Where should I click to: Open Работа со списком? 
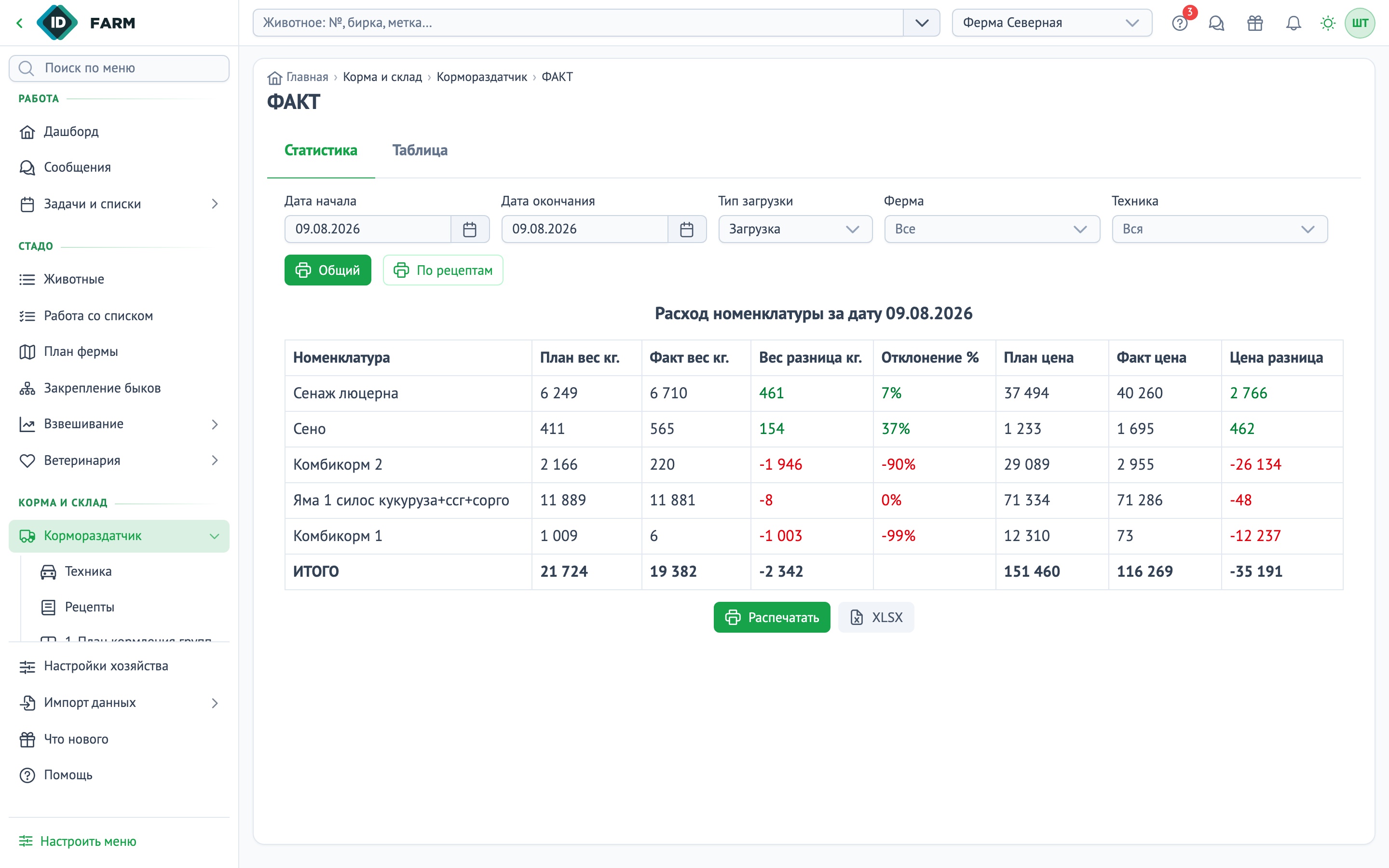119,316
